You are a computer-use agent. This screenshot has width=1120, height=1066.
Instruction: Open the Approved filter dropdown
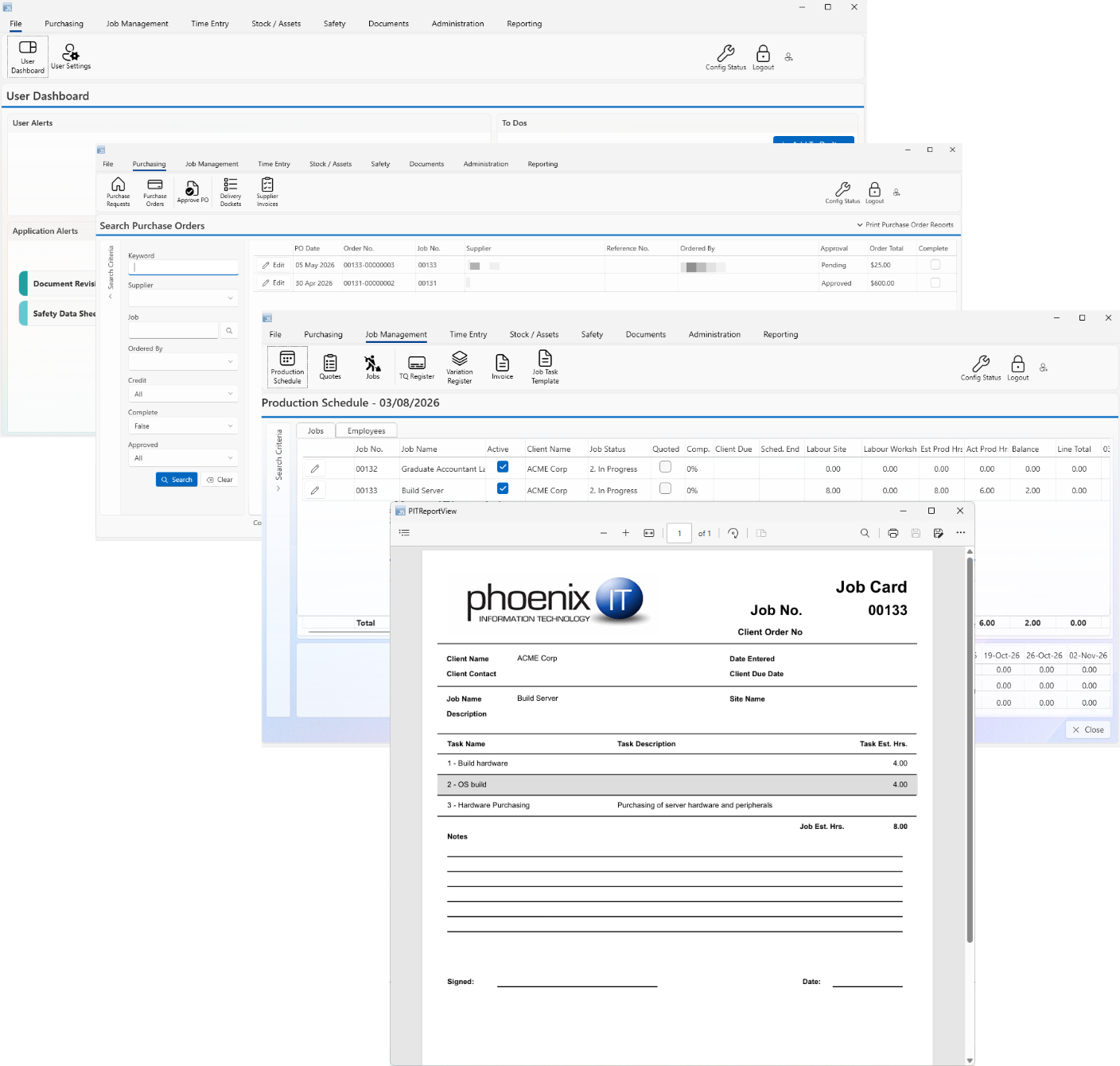point(183,458)
